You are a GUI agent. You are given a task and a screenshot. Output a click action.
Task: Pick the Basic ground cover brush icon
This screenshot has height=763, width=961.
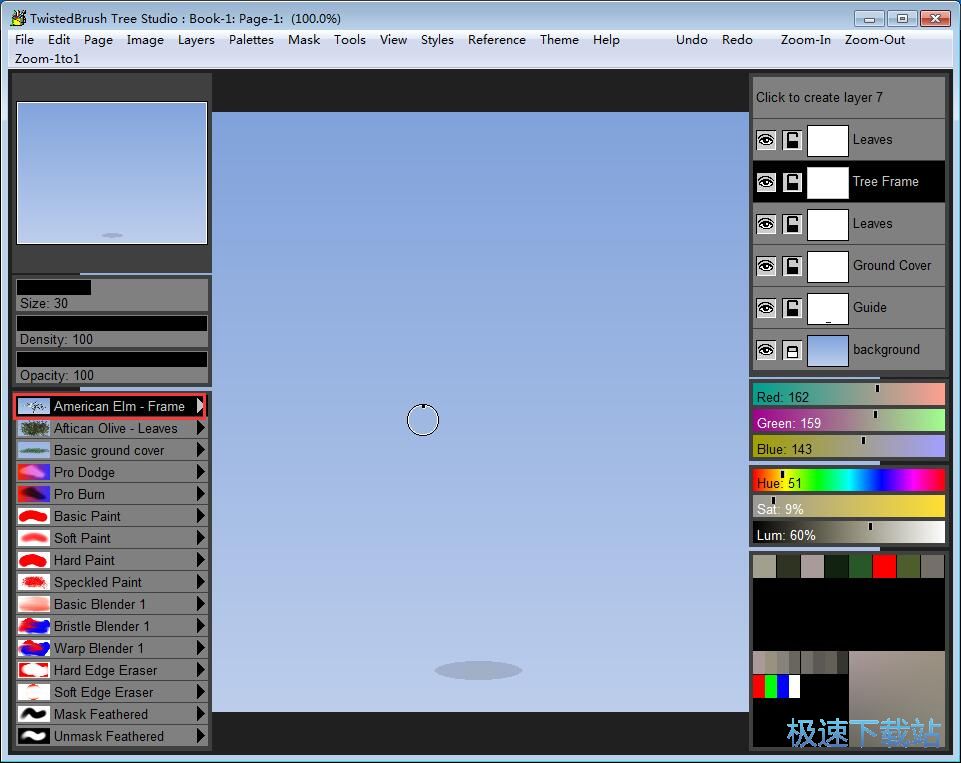34,450
